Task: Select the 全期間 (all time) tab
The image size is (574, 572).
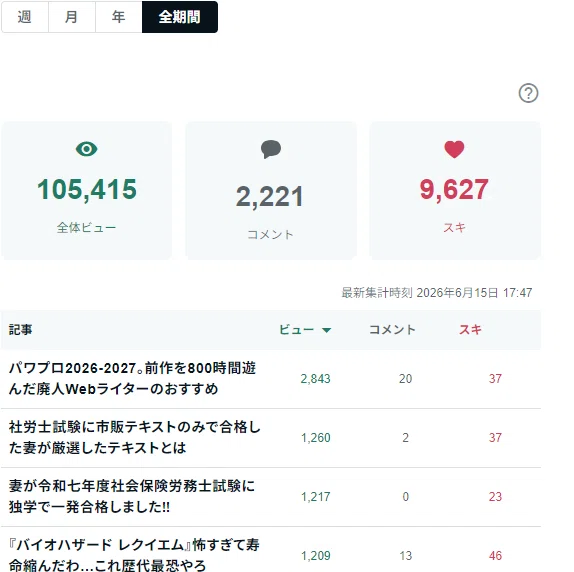Action: click(x=180, y=17)
